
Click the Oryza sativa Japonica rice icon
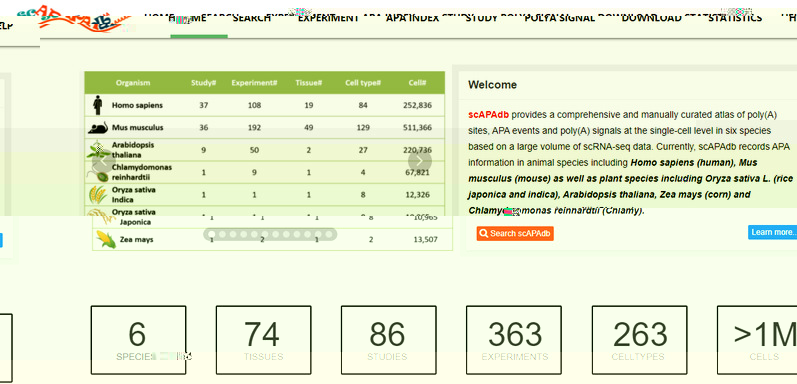click(x=101, y=218)
